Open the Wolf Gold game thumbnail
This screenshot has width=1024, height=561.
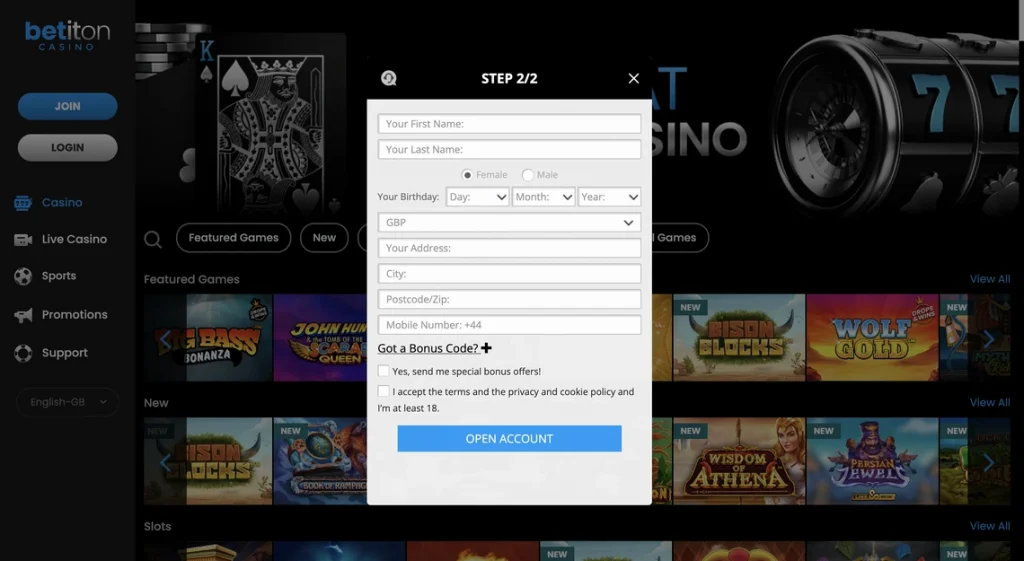[x=872, y=338]
